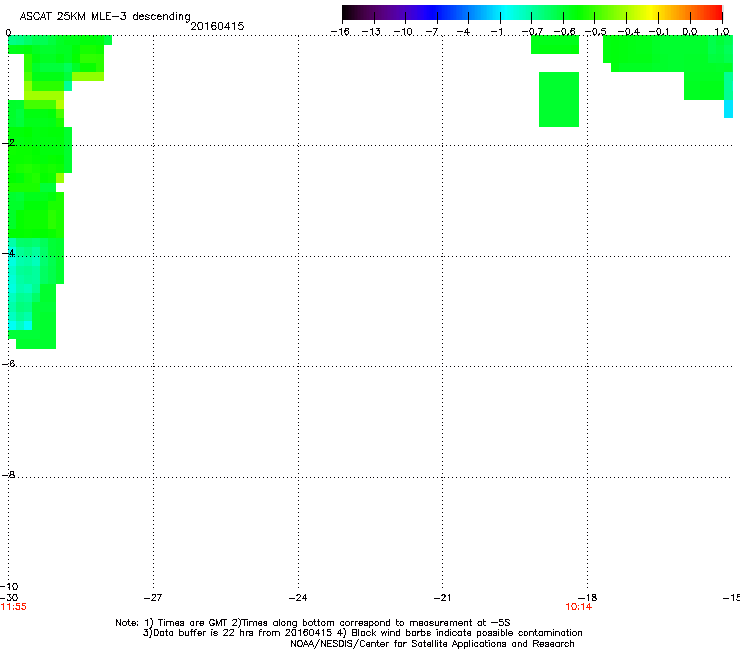This screenshot has width=740, height=650.
Task: Click the 'Data buffer is 22 hrs' note
Action: point(362,633)
